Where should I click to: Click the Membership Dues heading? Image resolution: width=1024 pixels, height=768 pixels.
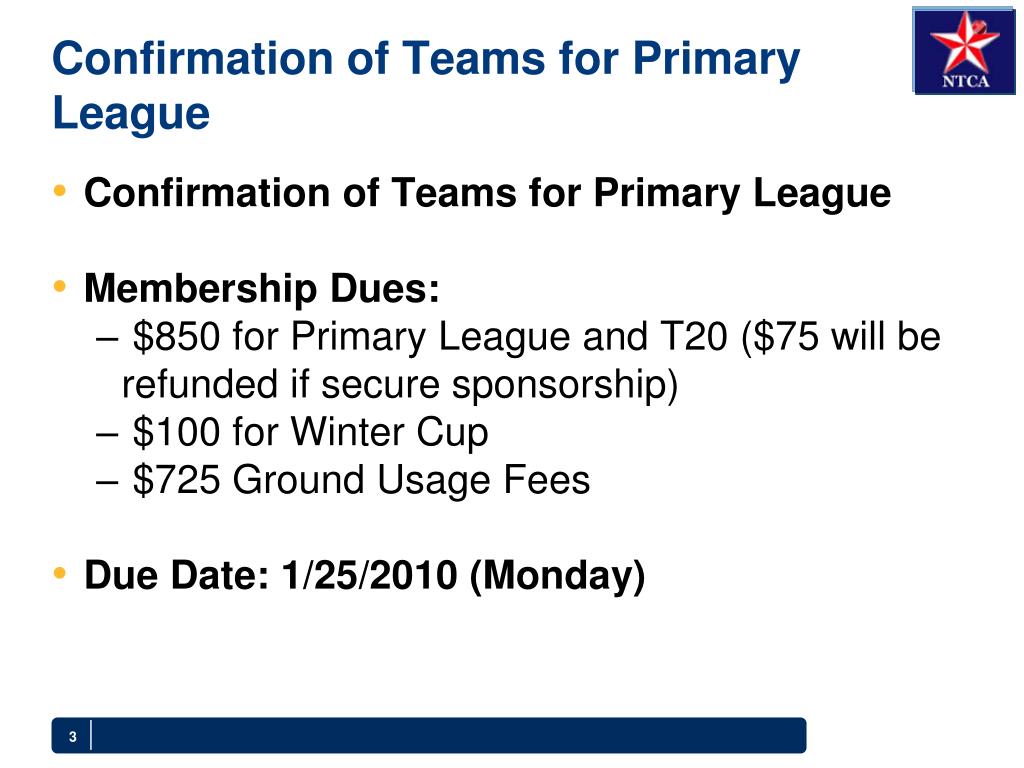[x=262, y=288]
